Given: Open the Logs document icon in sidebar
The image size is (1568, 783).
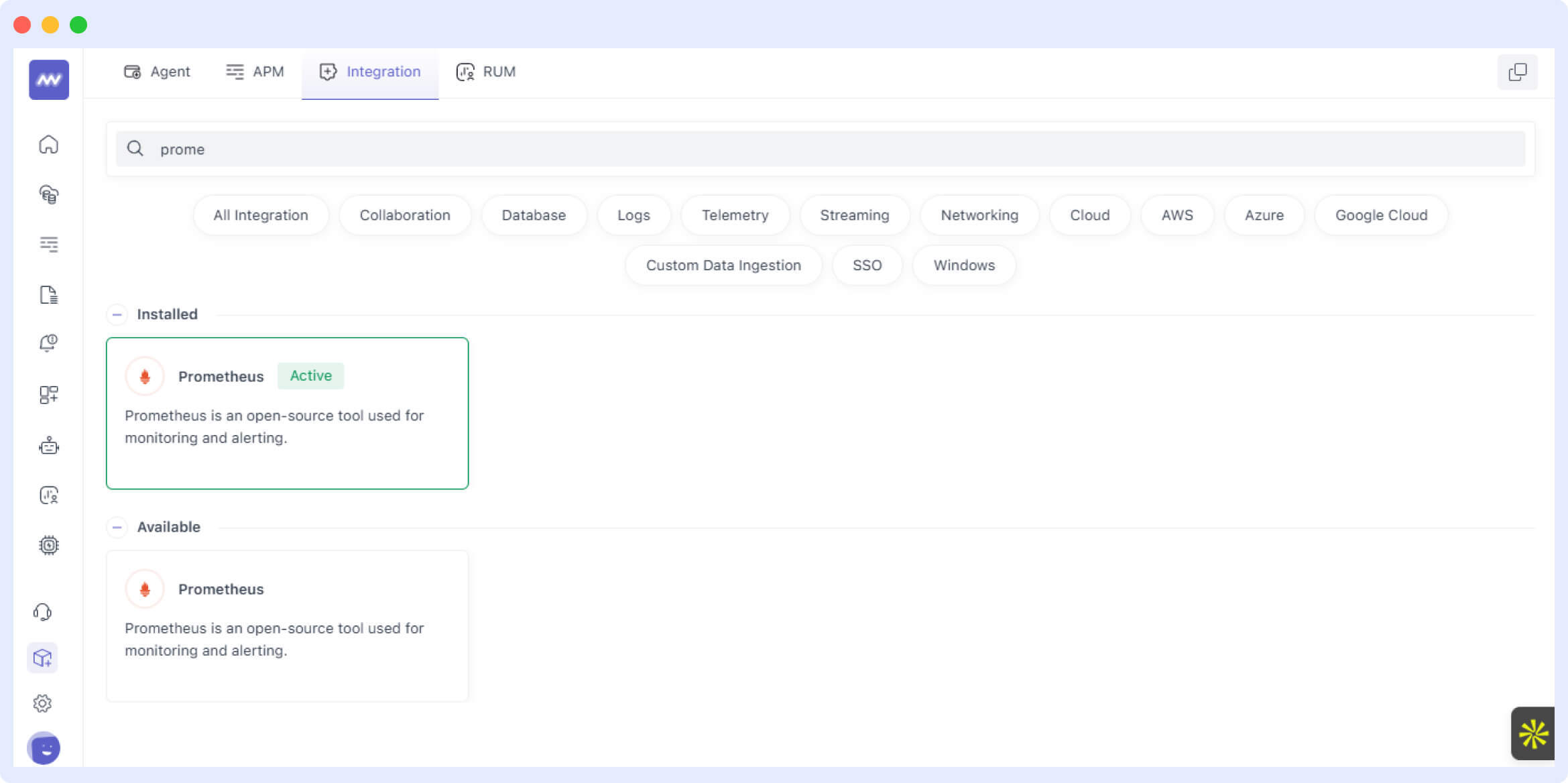Looking at the screenshot, I should (48, 294).
